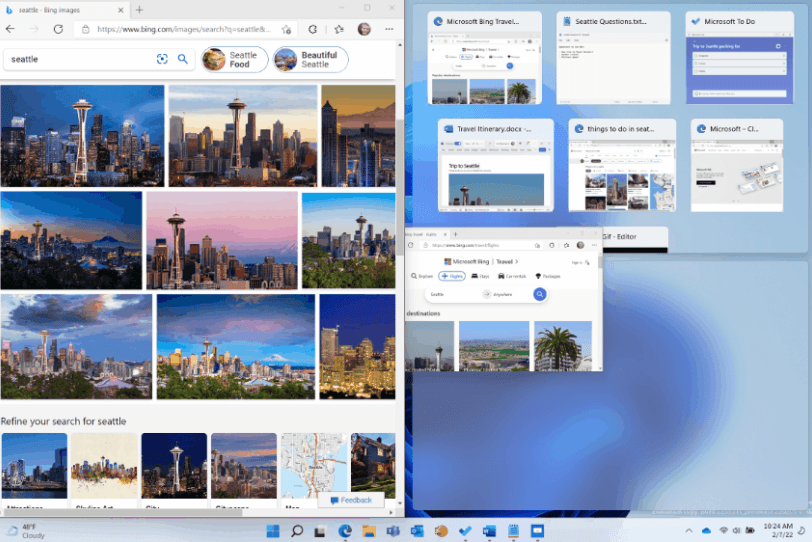Open palm tree destination image in Travel window
The height and width of the screenshot is (542, 812).
562,346
